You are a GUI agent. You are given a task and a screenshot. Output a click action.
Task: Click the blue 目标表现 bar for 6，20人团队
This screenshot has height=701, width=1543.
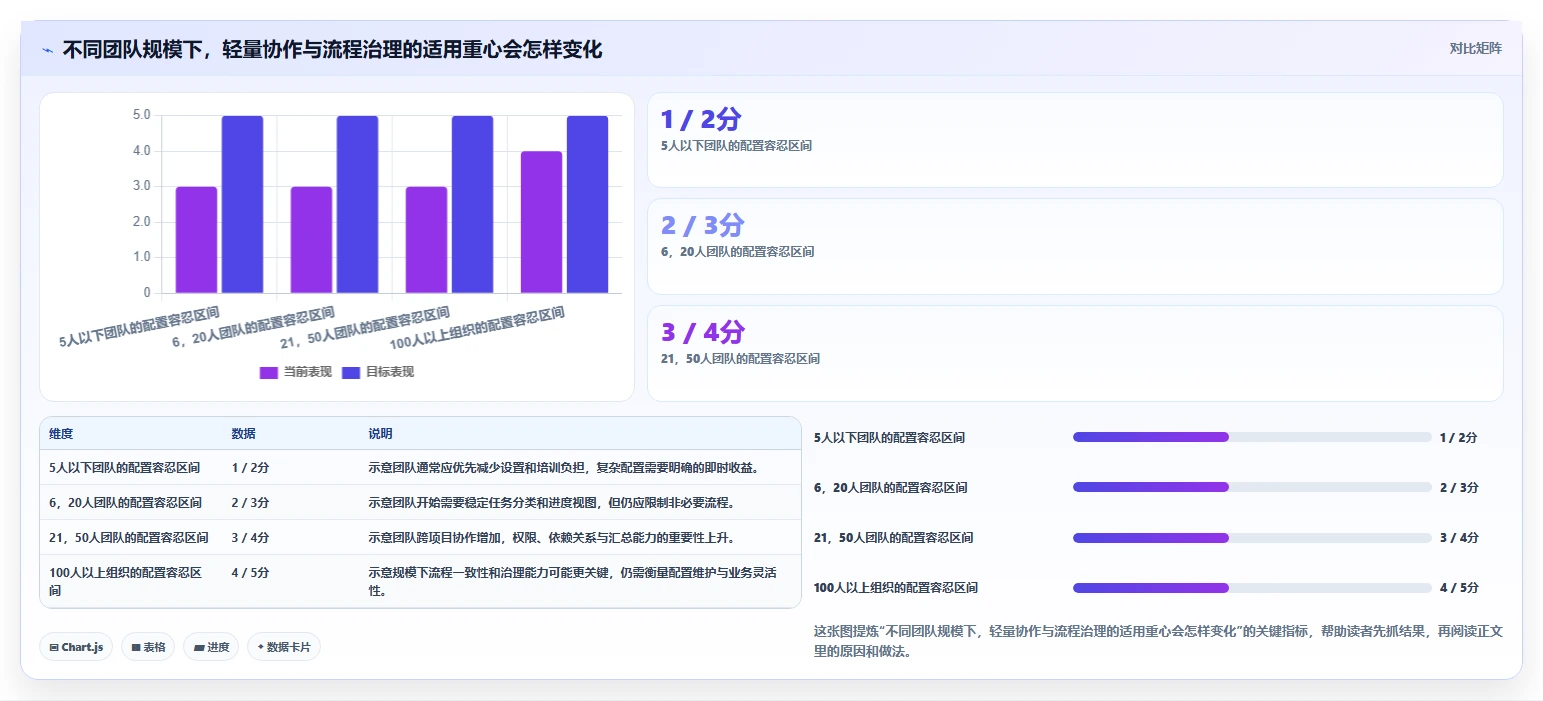point(357,204)
